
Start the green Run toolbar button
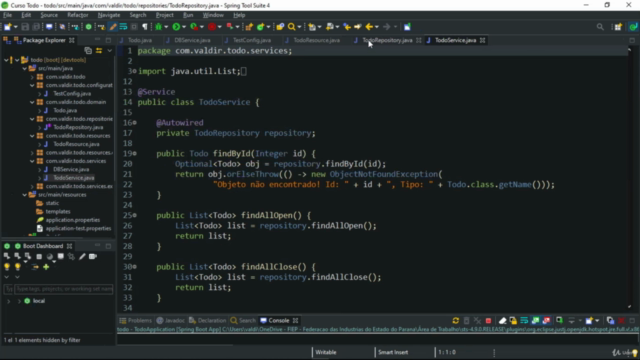[x=176, y=27]
